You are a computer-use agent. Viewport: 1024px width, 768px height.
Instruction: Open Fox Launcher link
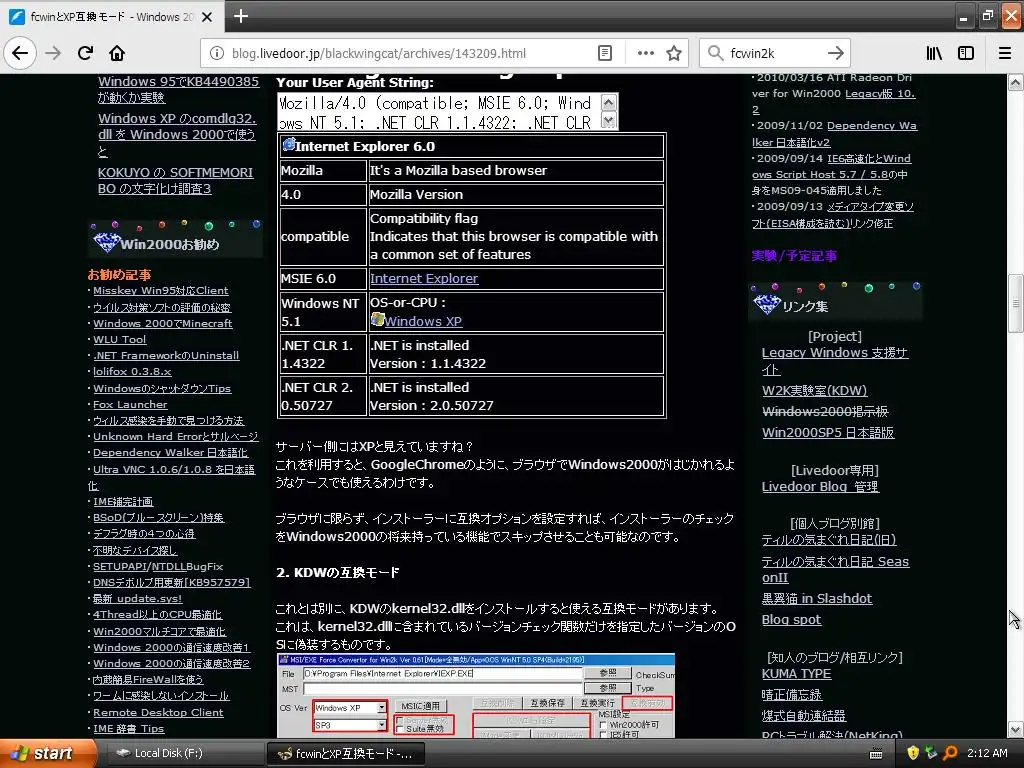pyautogui.click(x=130, y=404)
